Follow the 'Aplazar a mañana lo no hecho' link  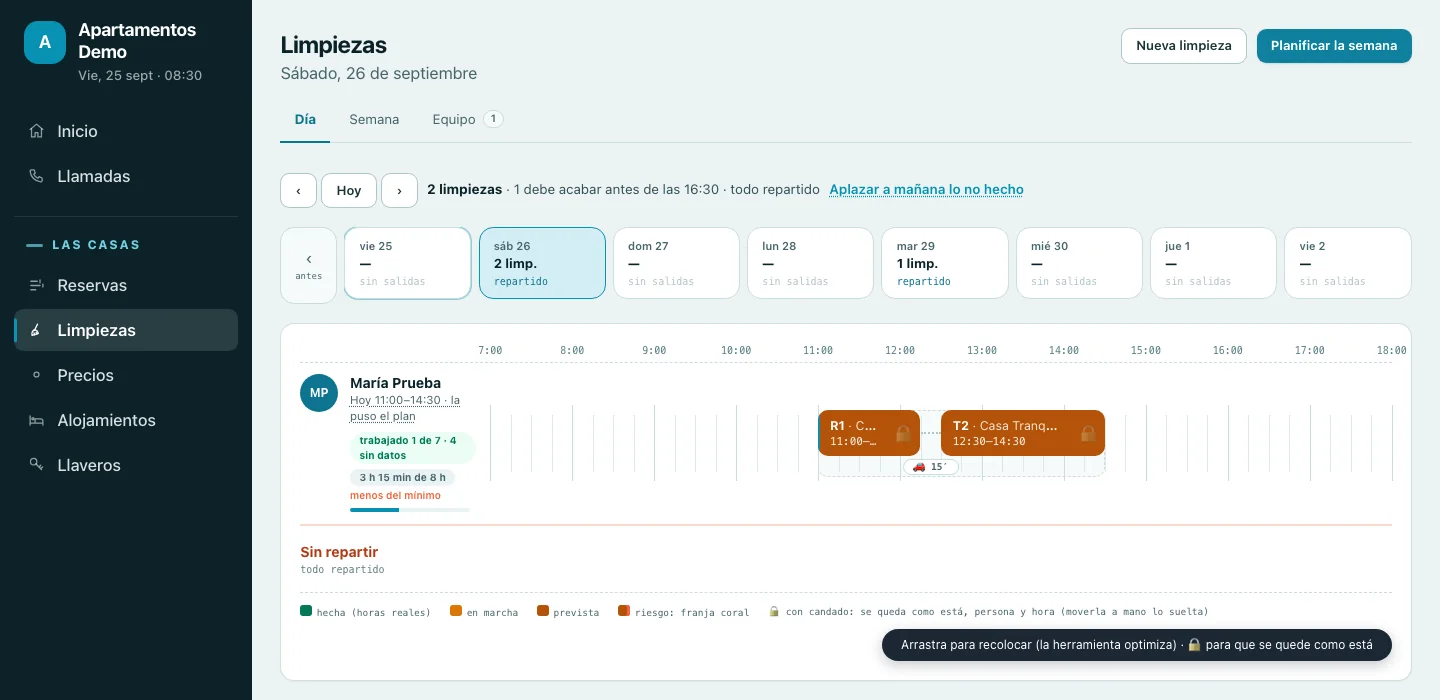[926, 189]
